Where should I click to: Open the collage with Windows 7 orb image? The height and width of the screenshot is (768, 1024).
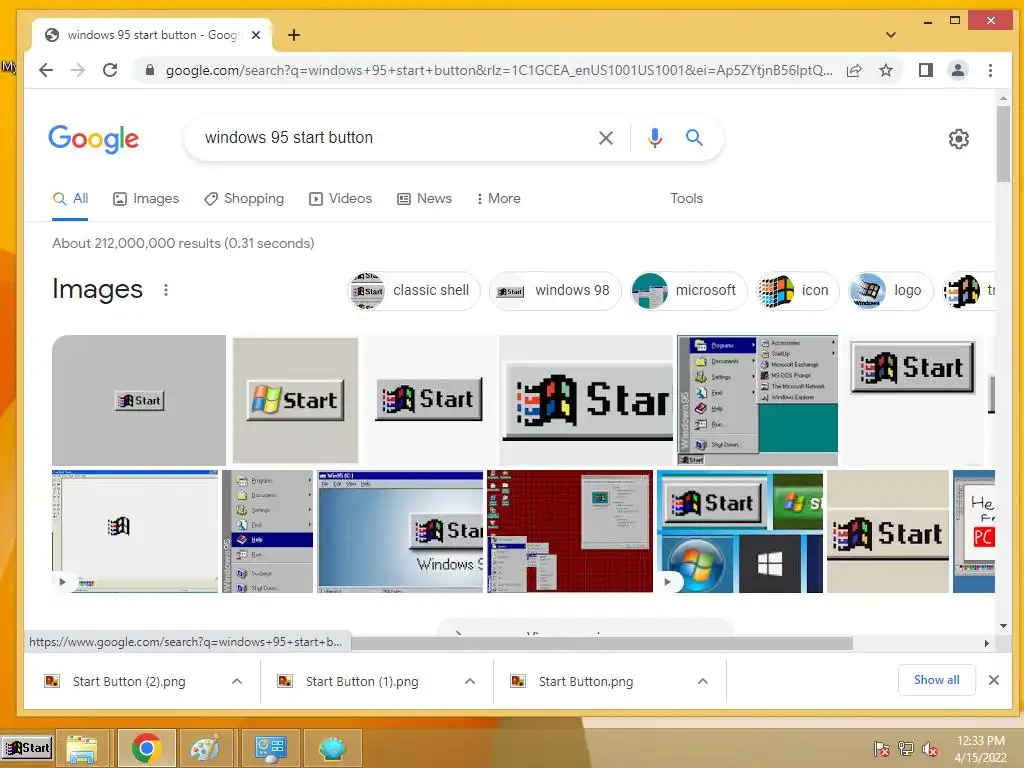(x=740, y=532)
